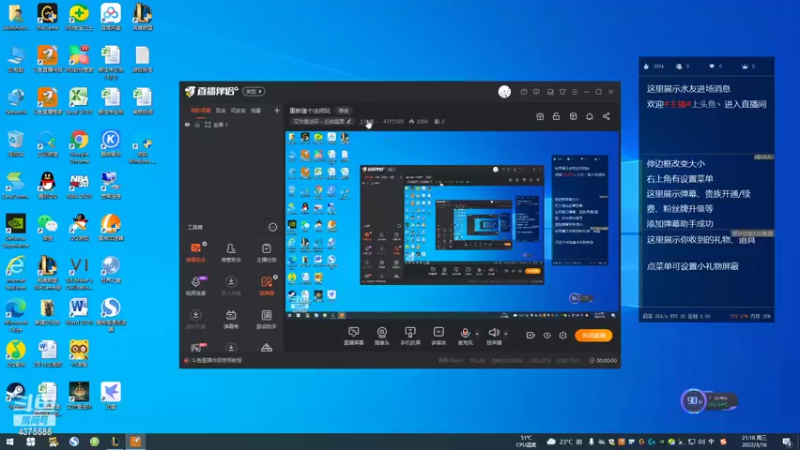
Task: Open the gift box icon in header
Action: pyautogui.click(x=540, y=116)
